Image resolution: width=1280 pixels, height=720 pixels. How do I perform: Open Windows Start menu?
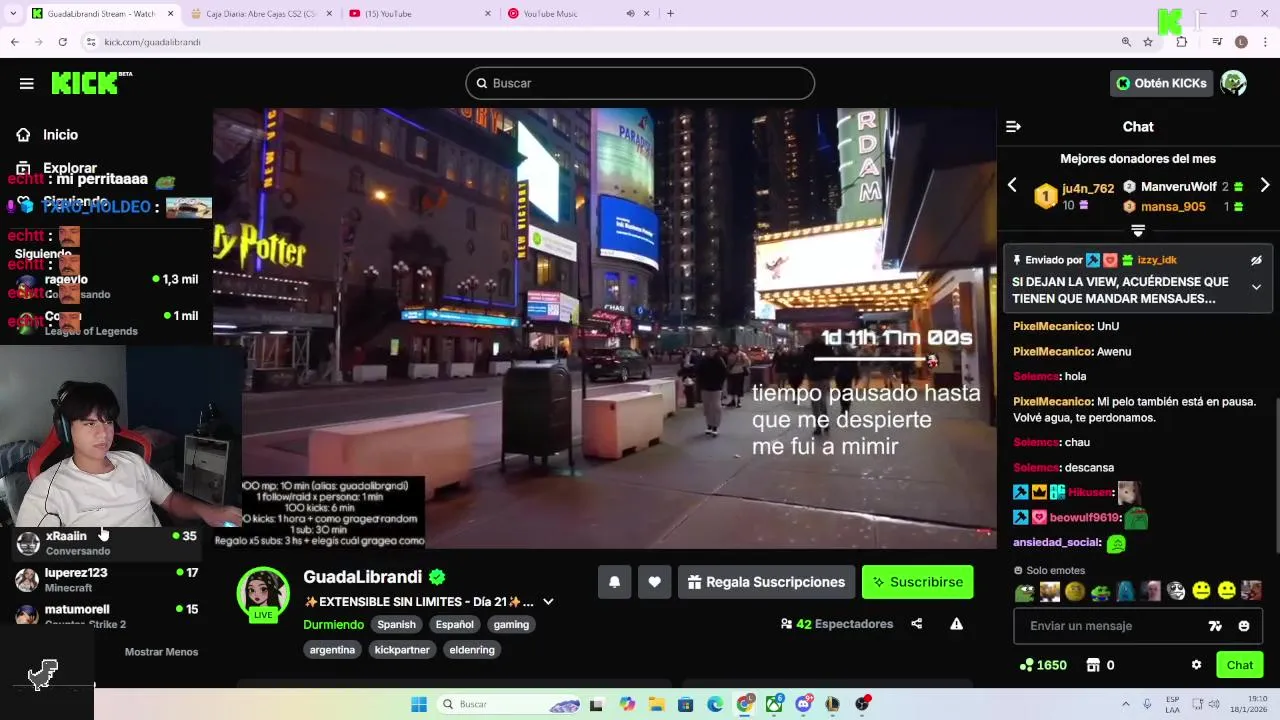point(419,704)
